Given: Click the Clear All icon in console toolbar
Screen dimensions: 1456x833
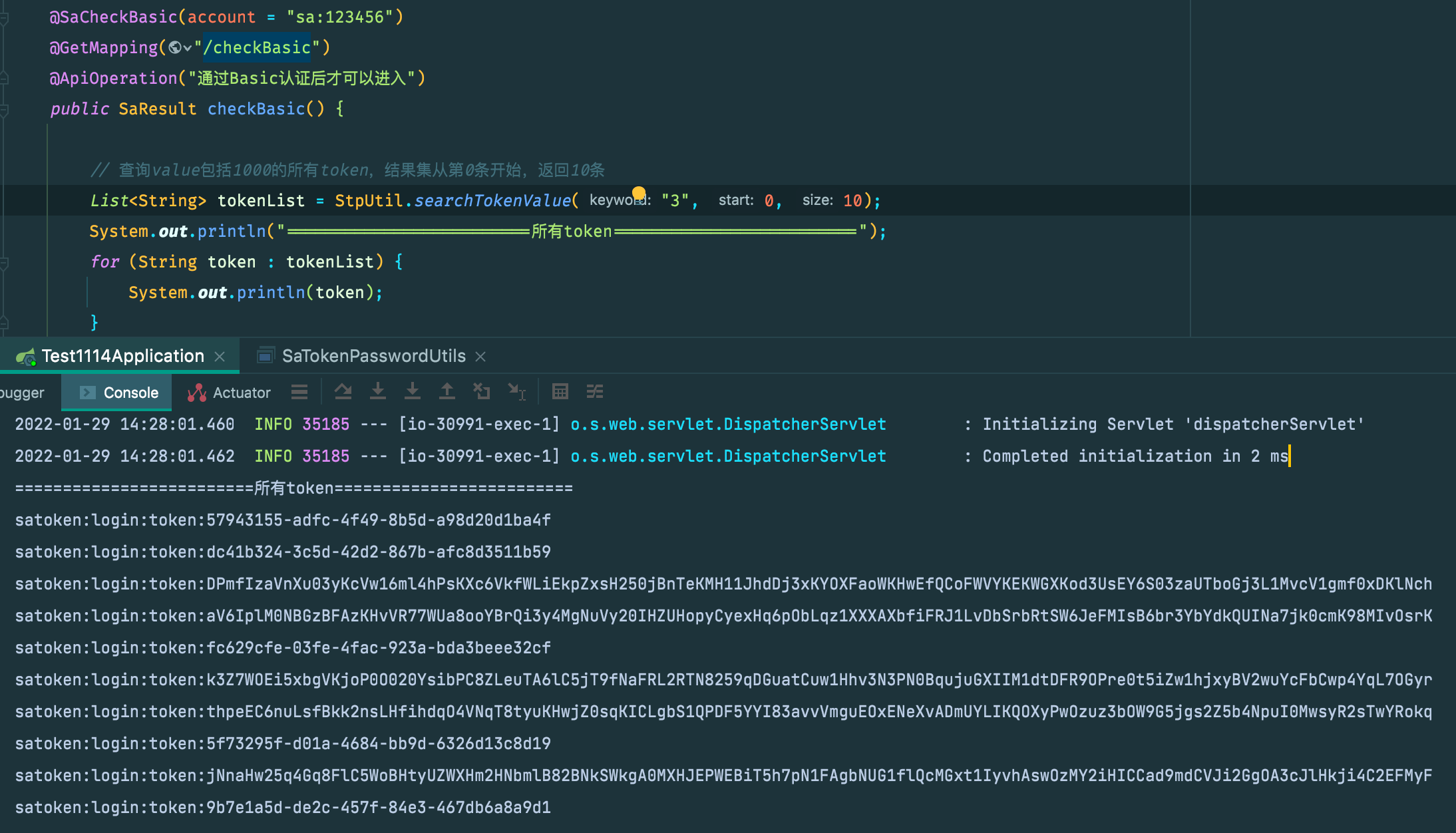Looking at the screenshot, I should point(482,392).
